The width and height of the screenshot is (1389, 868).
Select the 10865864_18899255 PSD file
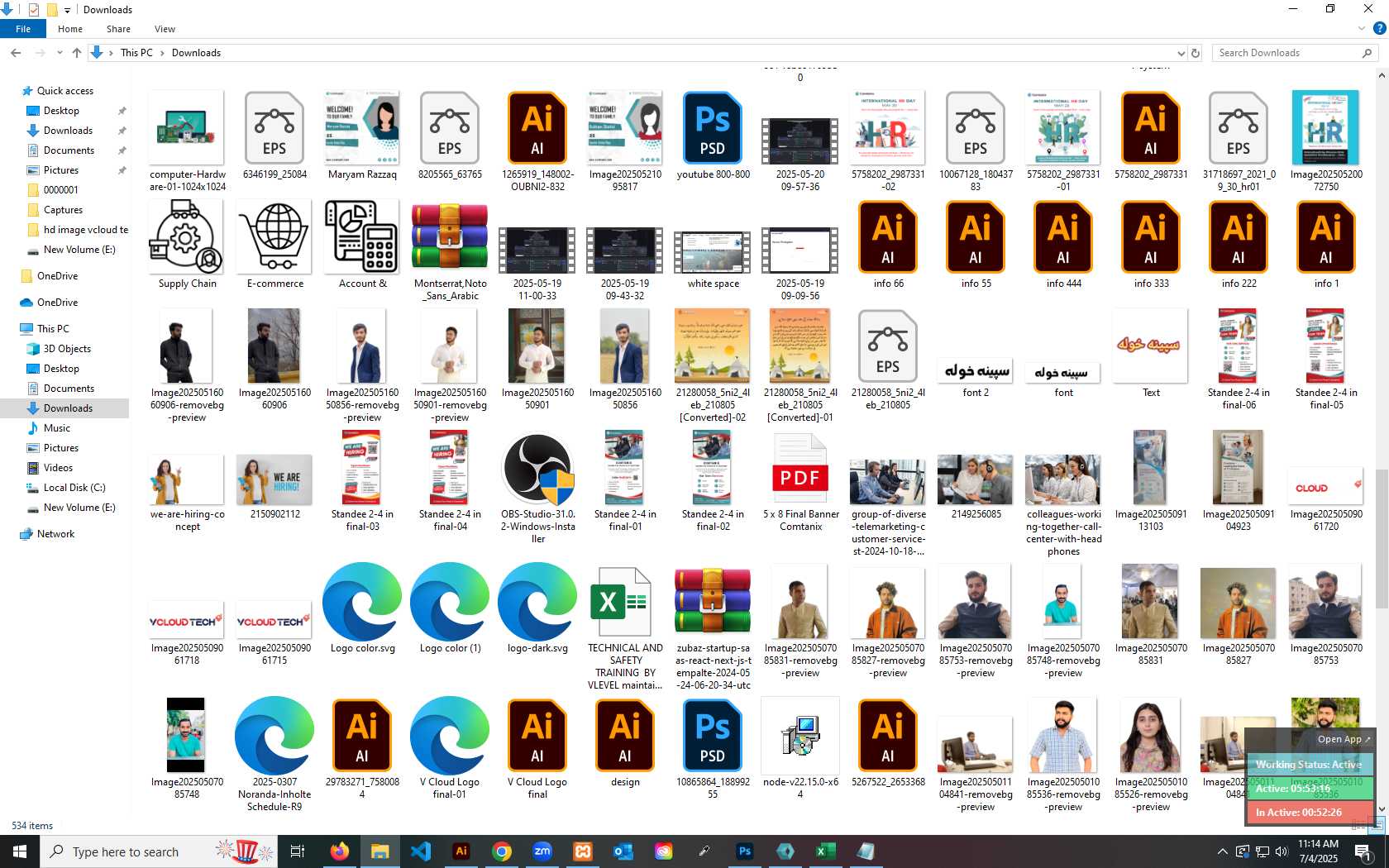(713, 749)
